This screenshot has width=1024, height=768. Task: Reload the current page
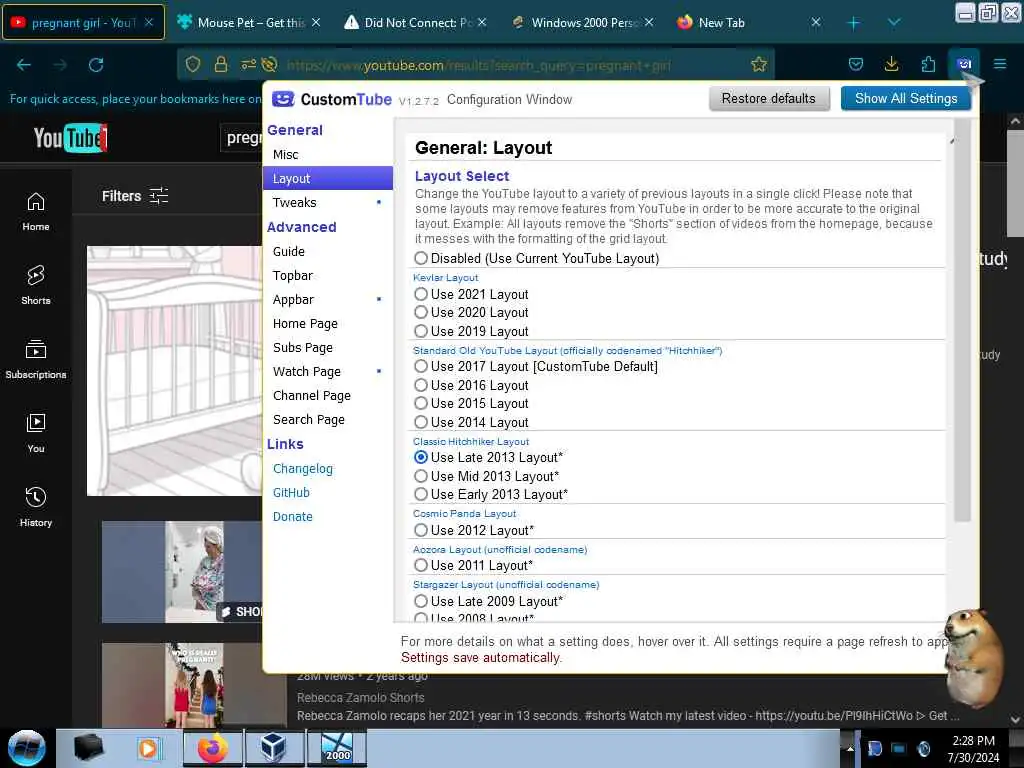[96, 65]
